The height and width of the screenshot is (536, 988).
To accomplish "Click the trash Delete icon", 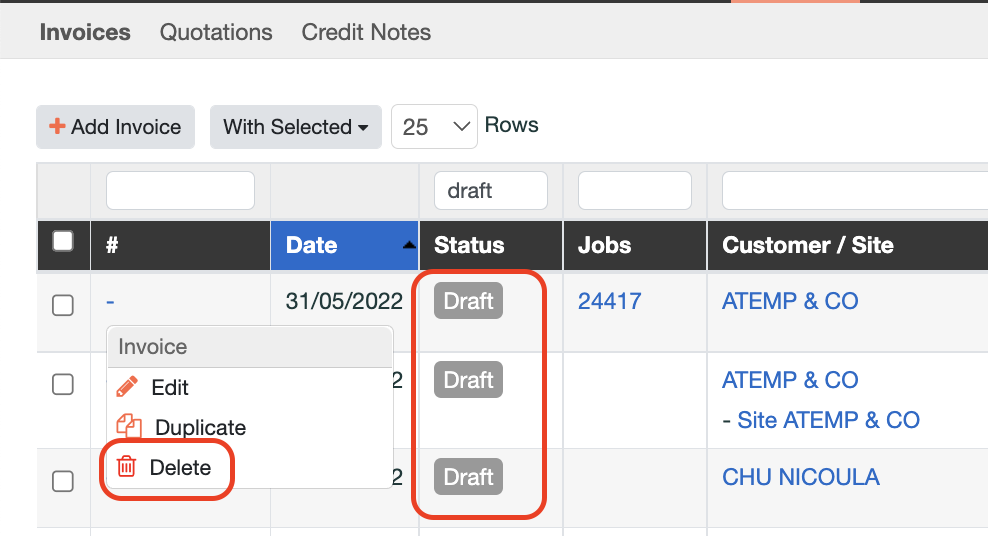I will [126, 467].
